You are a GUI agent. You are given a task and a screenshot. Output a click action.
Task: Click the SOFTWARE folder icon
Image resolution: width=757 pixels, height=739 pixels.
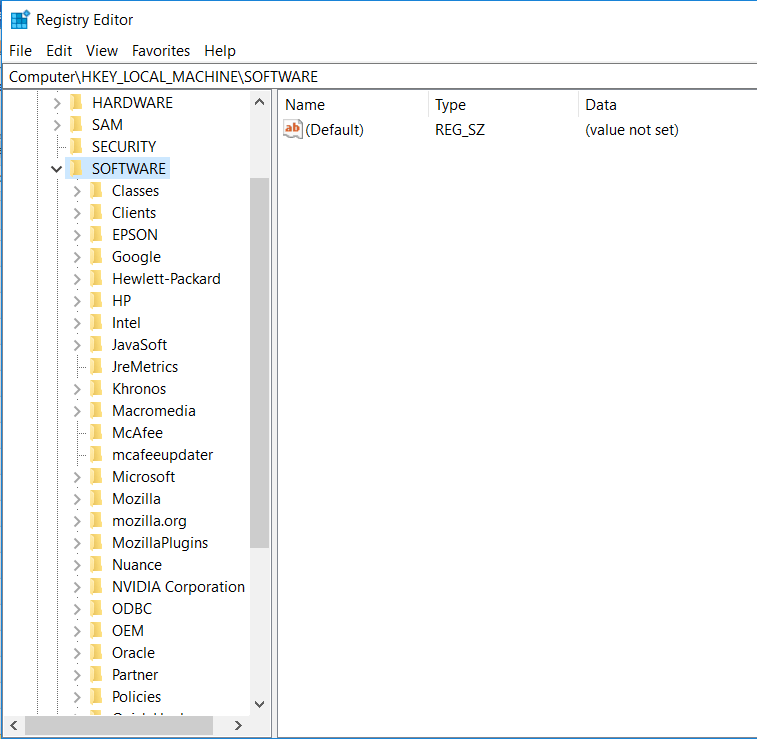(76, 168)
